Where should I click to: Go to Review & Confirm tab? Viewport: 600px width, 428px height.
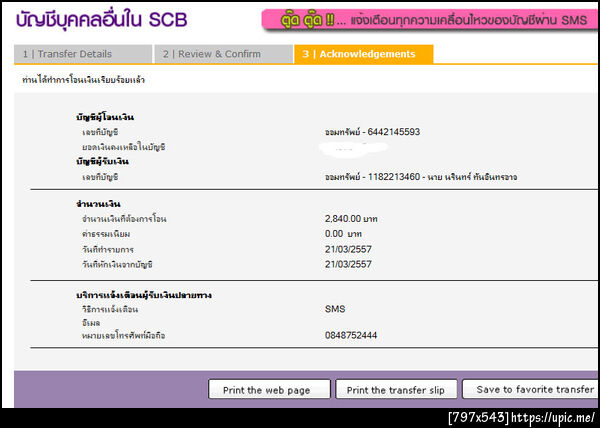point(224,54)
